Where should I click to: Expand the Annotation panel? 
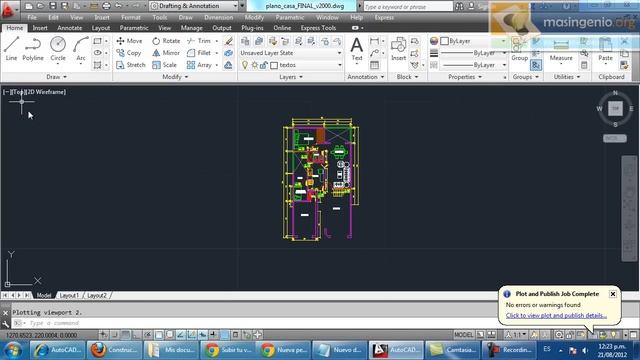pyautogui.click(x=365, y=77)
